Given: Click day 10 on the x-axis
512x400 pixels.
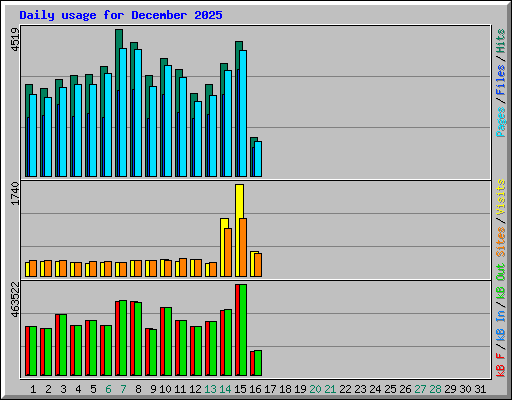Looking at the screenshot, I should pos(165,389).
